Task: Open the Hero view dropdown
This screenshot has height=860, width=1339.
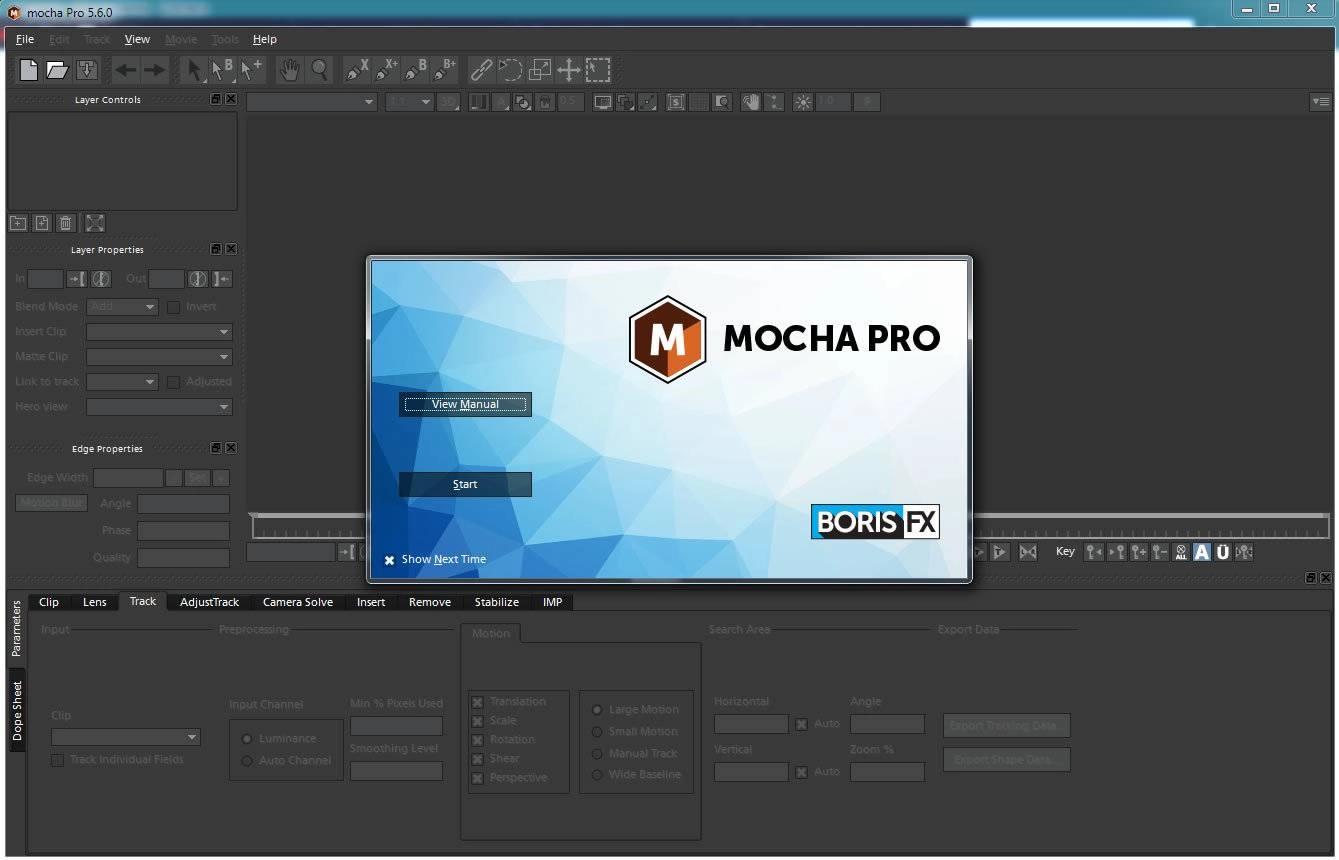Action: pyautogui.click(x=159, y=407)
